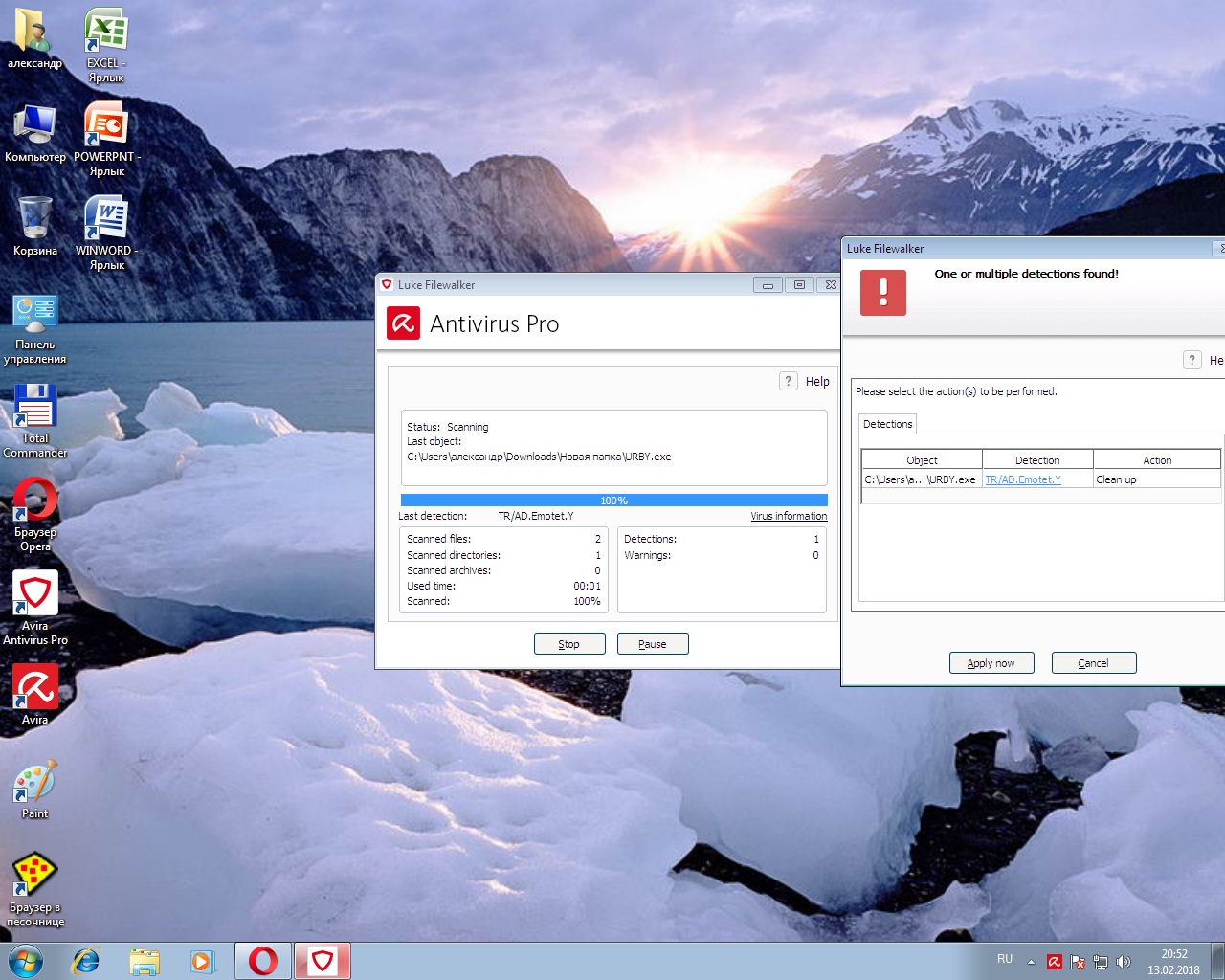Viewport: 1225px width, 980px height.
Task: Open Clean up action cell dropdown
Action: 1156,479
